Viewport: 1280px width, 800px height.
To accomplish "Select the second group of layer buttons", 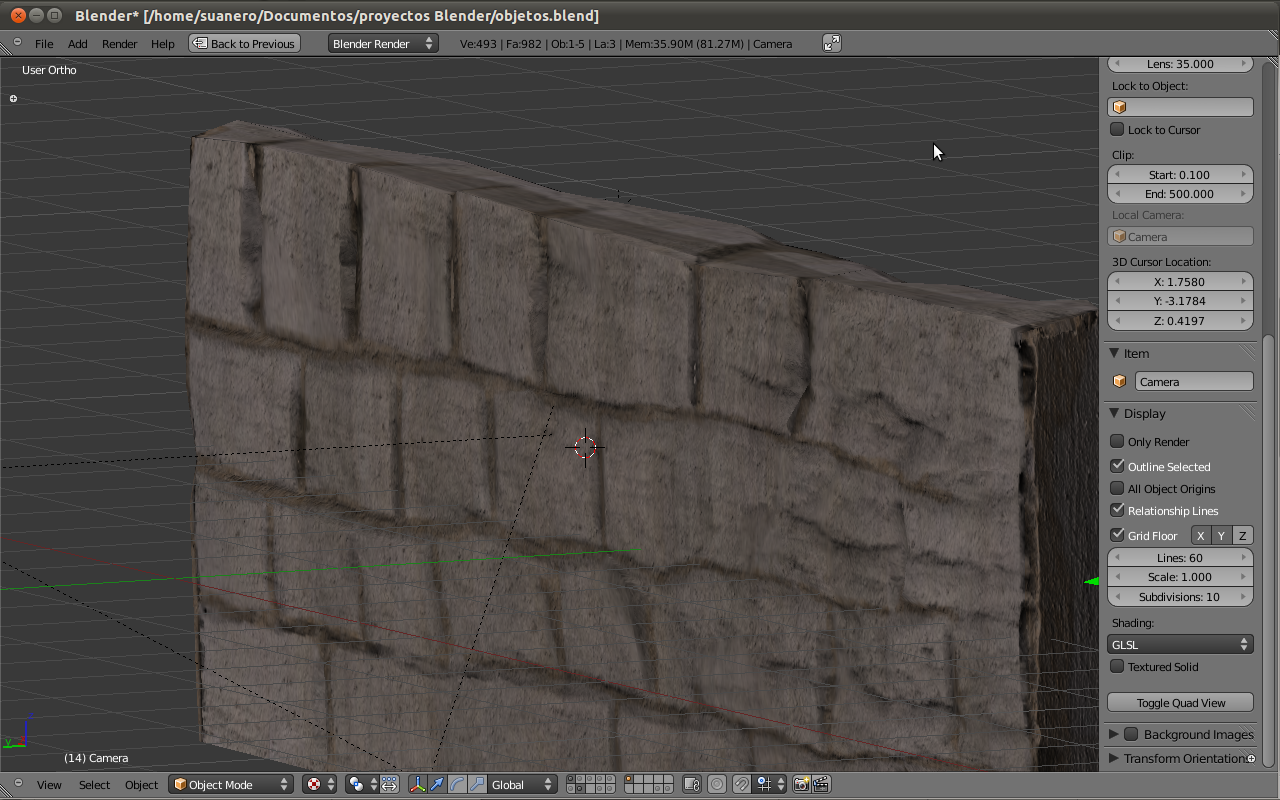I will [x=648, y=784].
